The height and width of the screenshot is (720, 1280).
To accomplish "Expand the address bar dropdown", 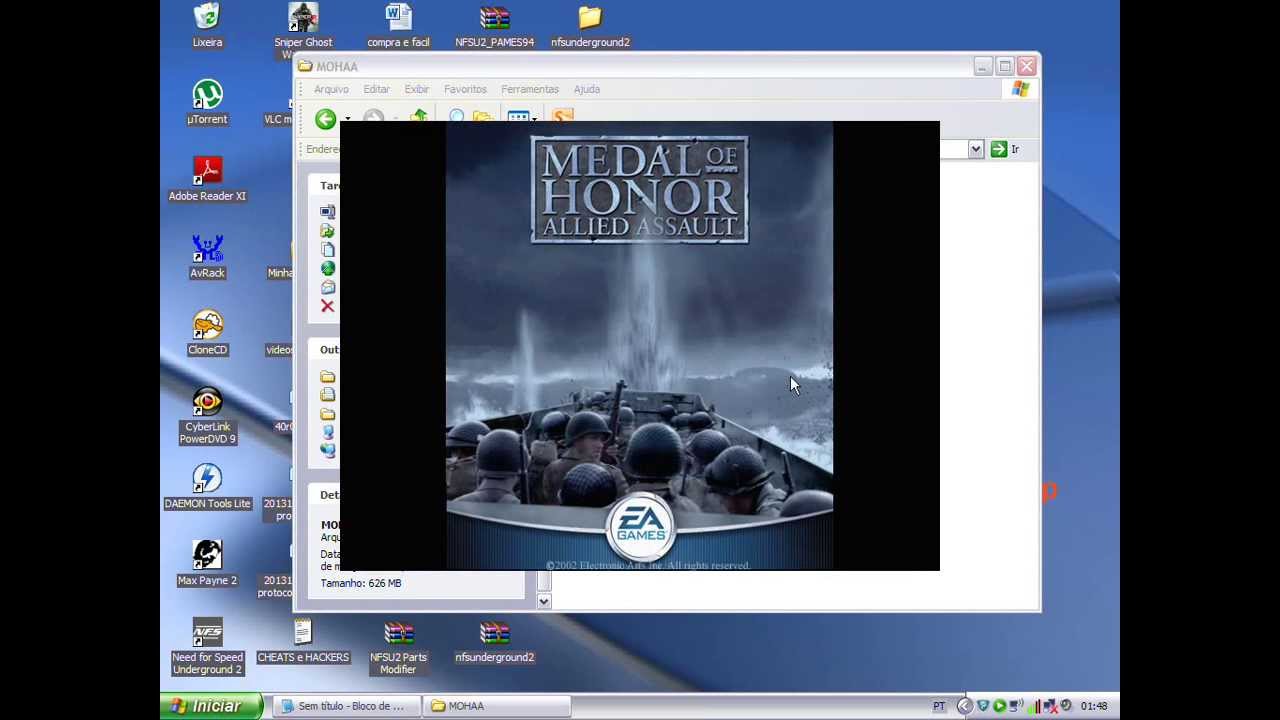I will click(x=976, y=149).
